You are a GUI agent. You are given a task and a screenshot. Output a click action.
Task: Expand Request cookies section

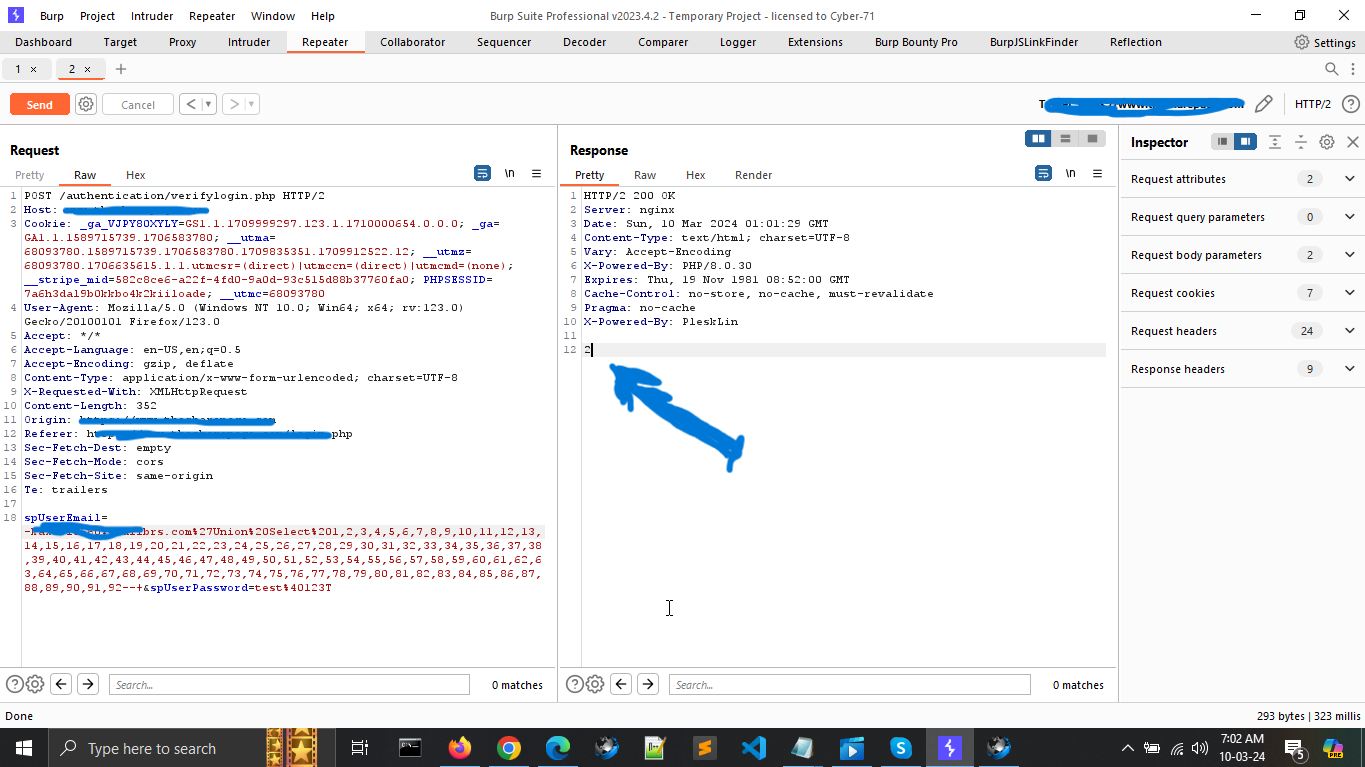(x=1349, y=293)
